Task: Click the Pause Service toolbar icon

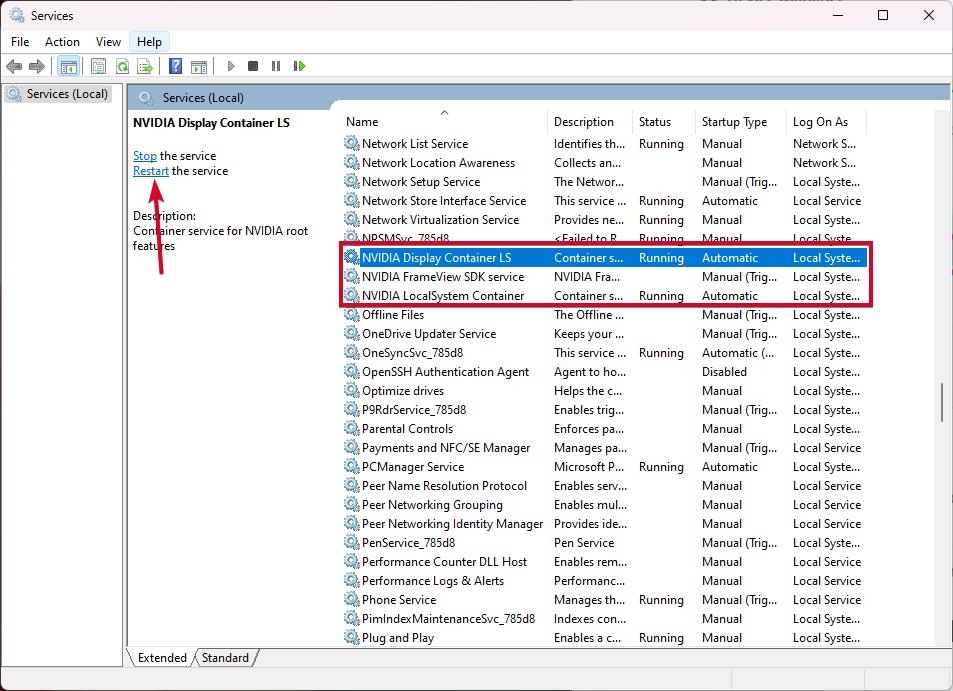Action: pos(276,66)
